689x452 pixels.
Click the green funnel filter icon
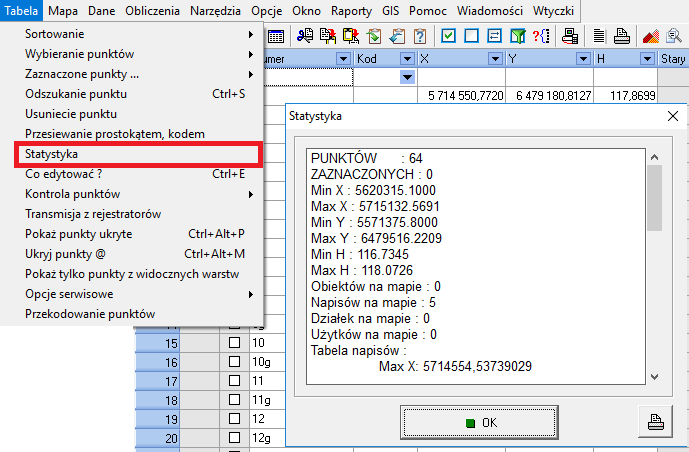point(518,36)
